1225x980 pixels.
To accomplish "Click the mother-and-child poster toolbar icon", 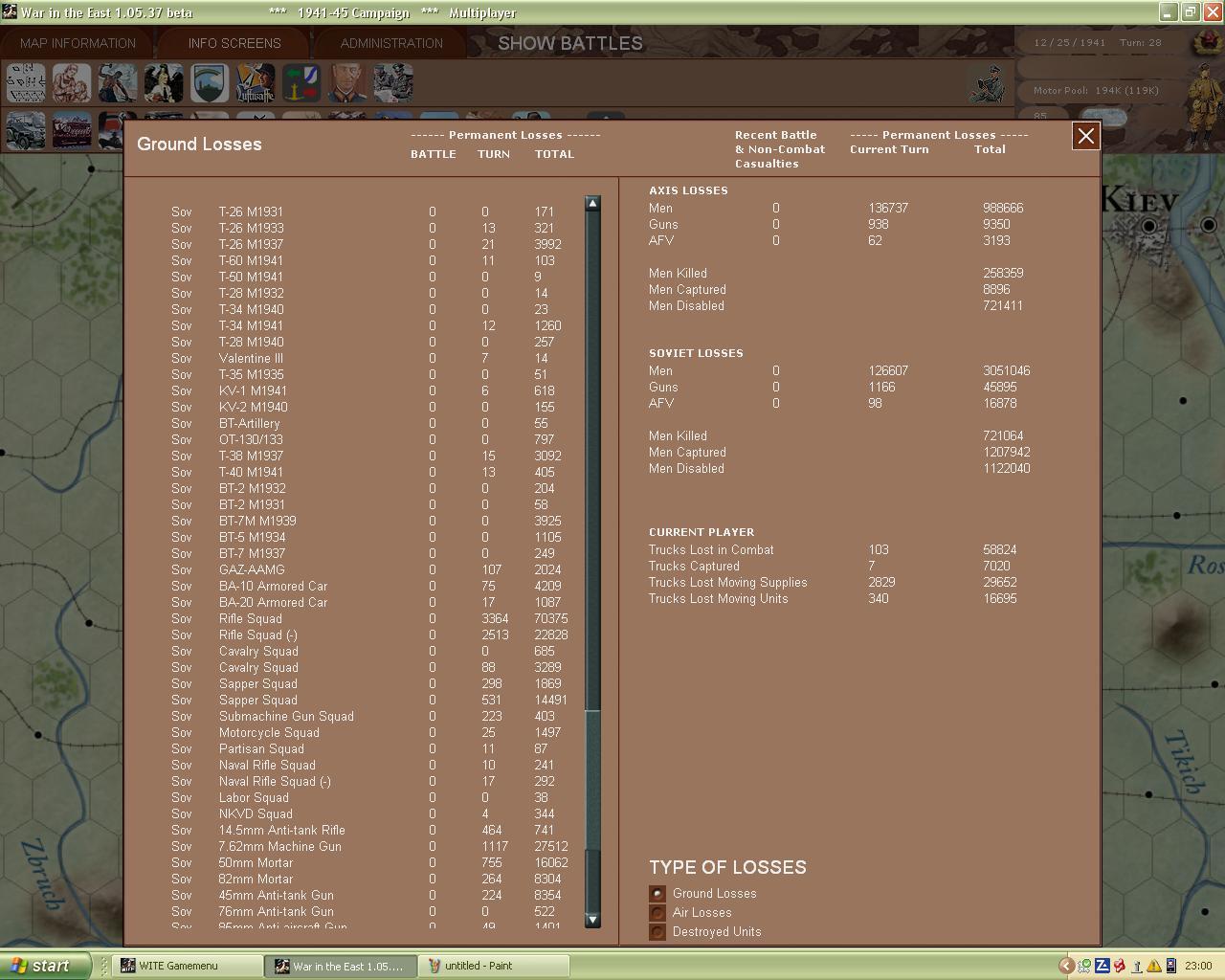I will pyautogui.click(x=72, y=83).
